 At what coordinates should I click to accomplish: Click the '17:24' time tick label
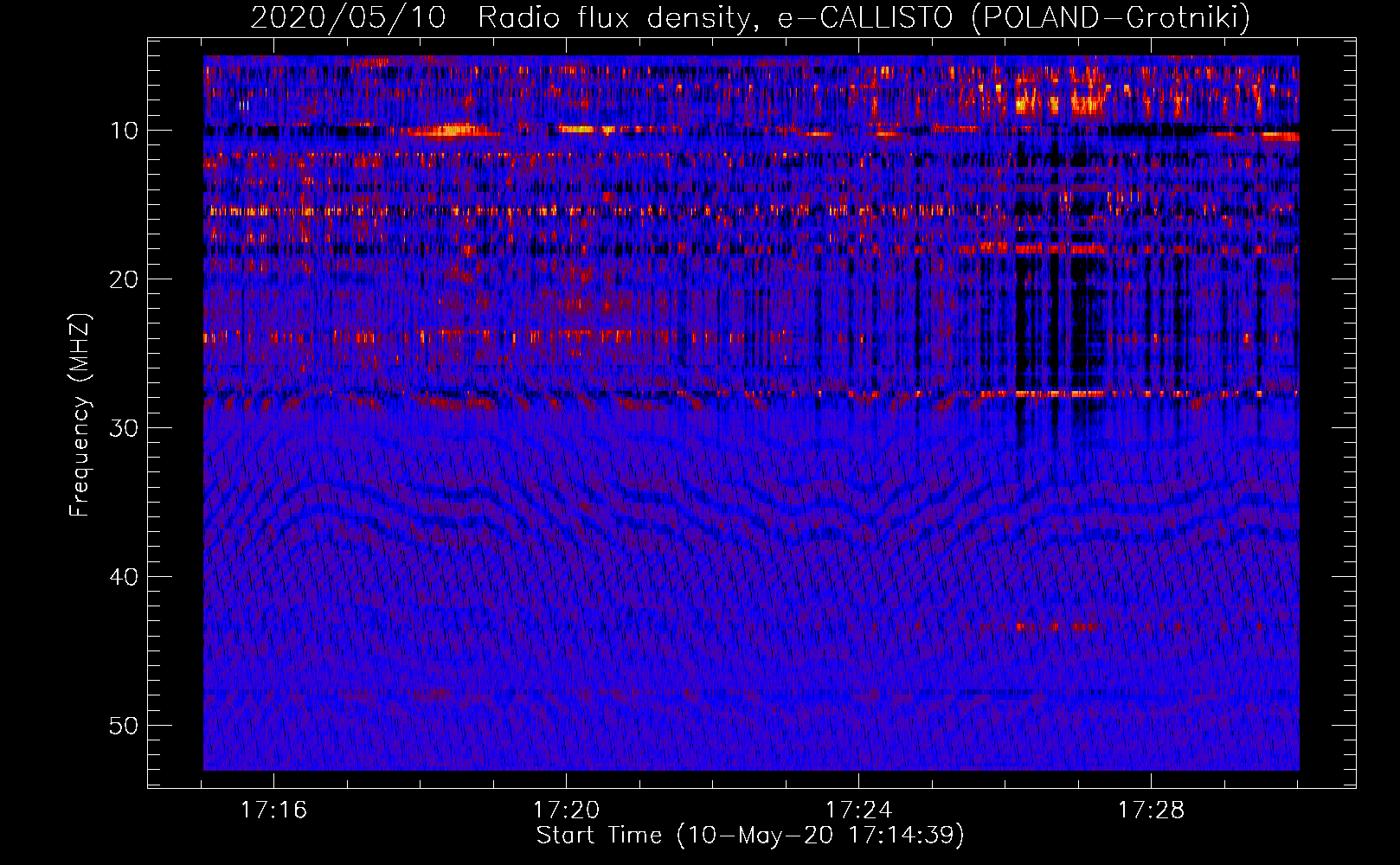(x=858, y=811)
